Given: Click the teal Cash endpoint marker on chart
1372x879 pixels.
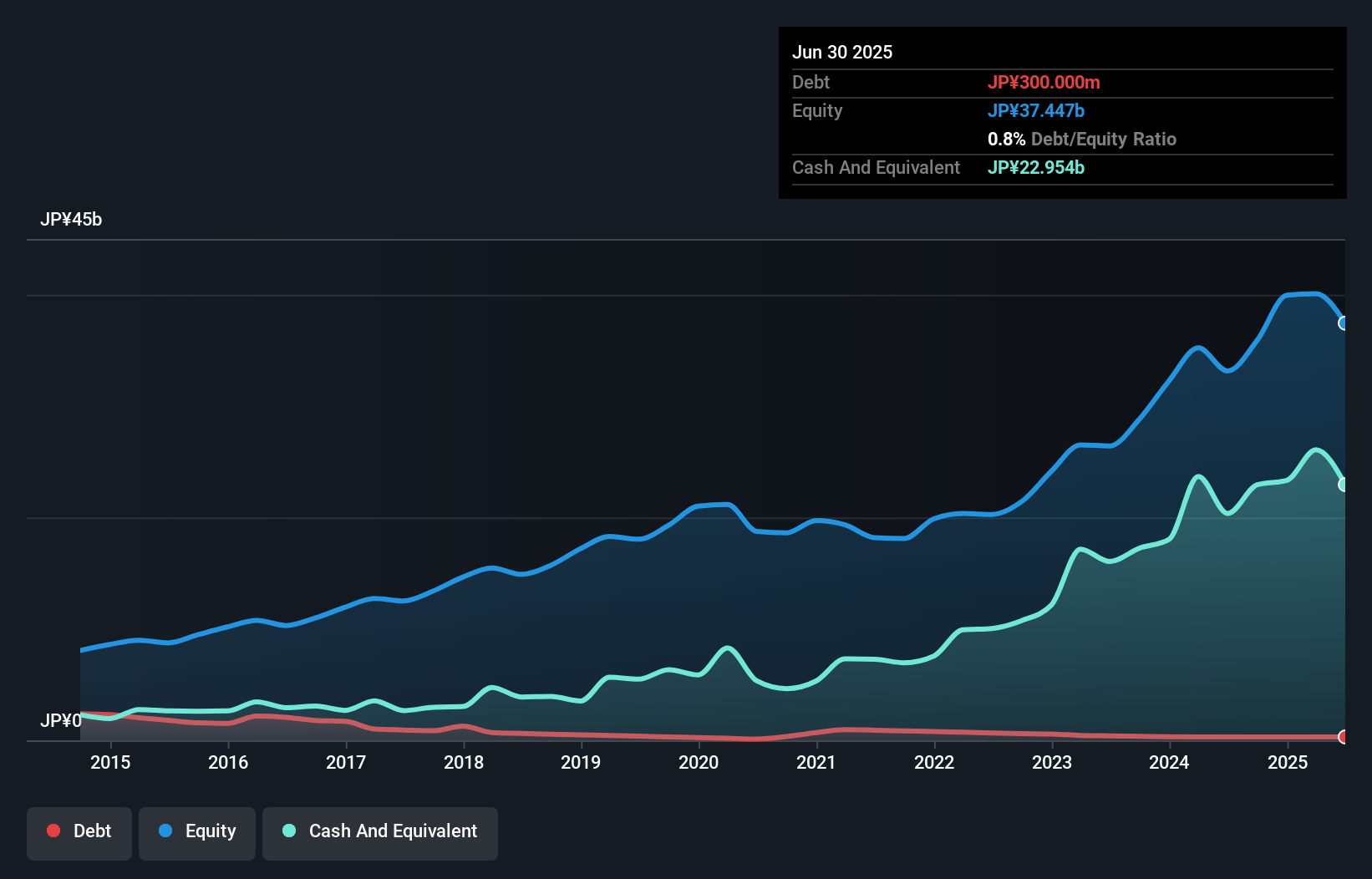Looking at the screenshot, I should 1344,483.
